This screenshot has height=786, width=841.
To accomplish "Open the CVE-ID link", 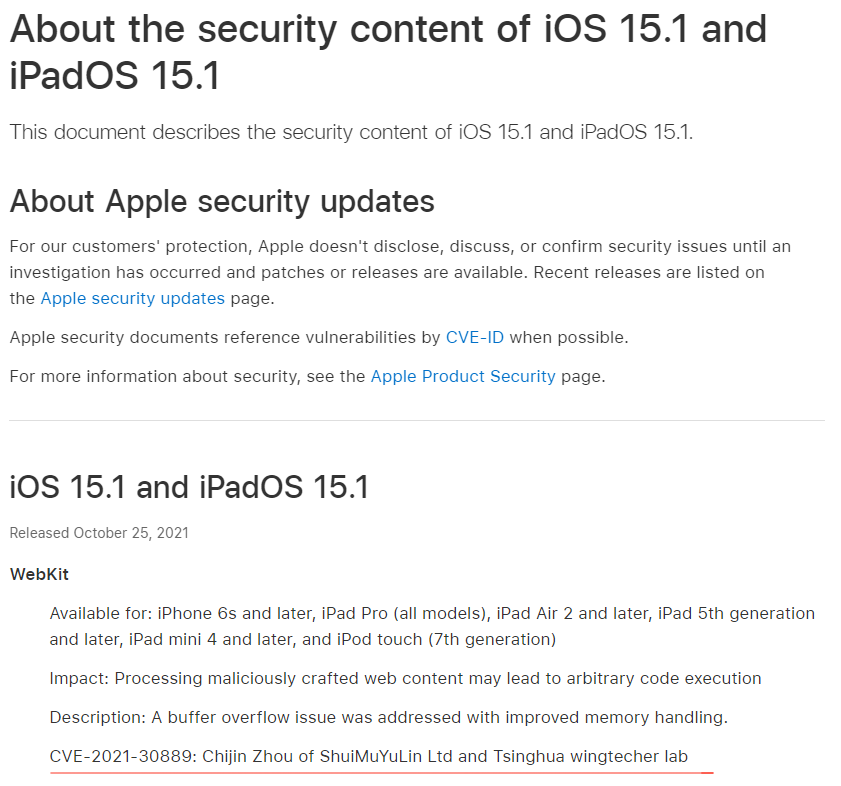I will (475, 337).
